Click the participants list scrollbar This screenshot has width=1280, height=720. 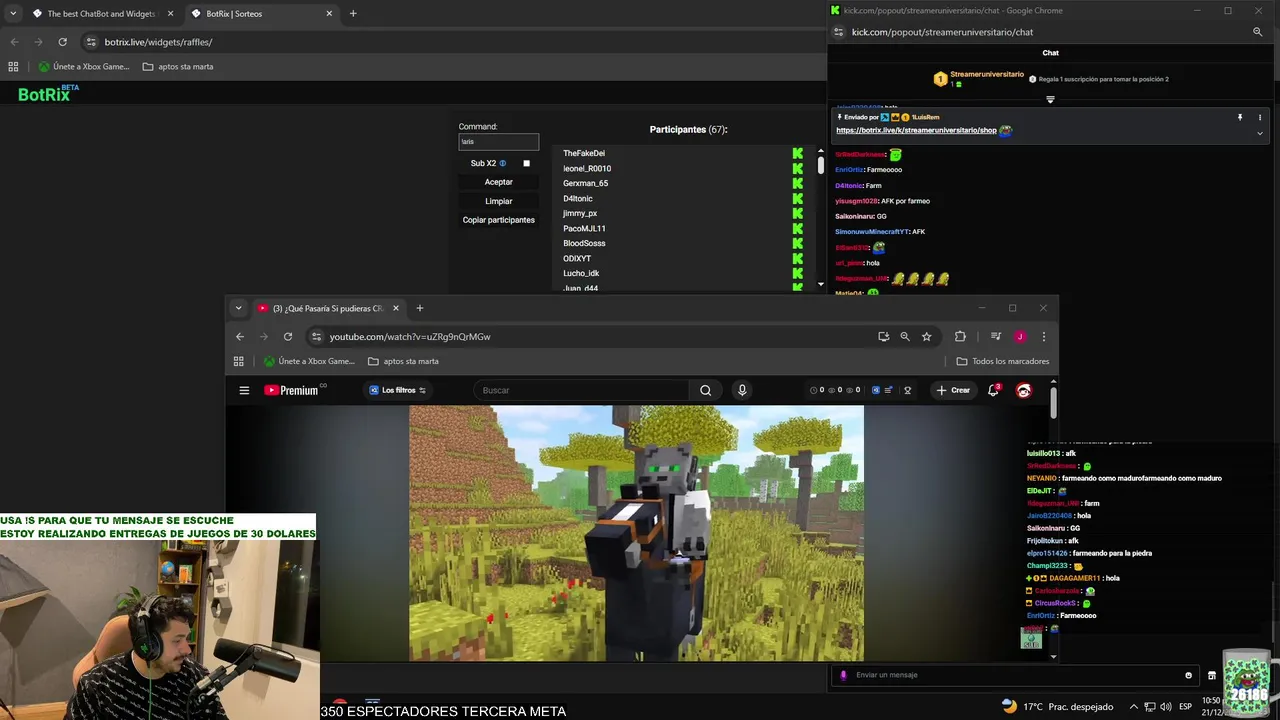[821, 165]
